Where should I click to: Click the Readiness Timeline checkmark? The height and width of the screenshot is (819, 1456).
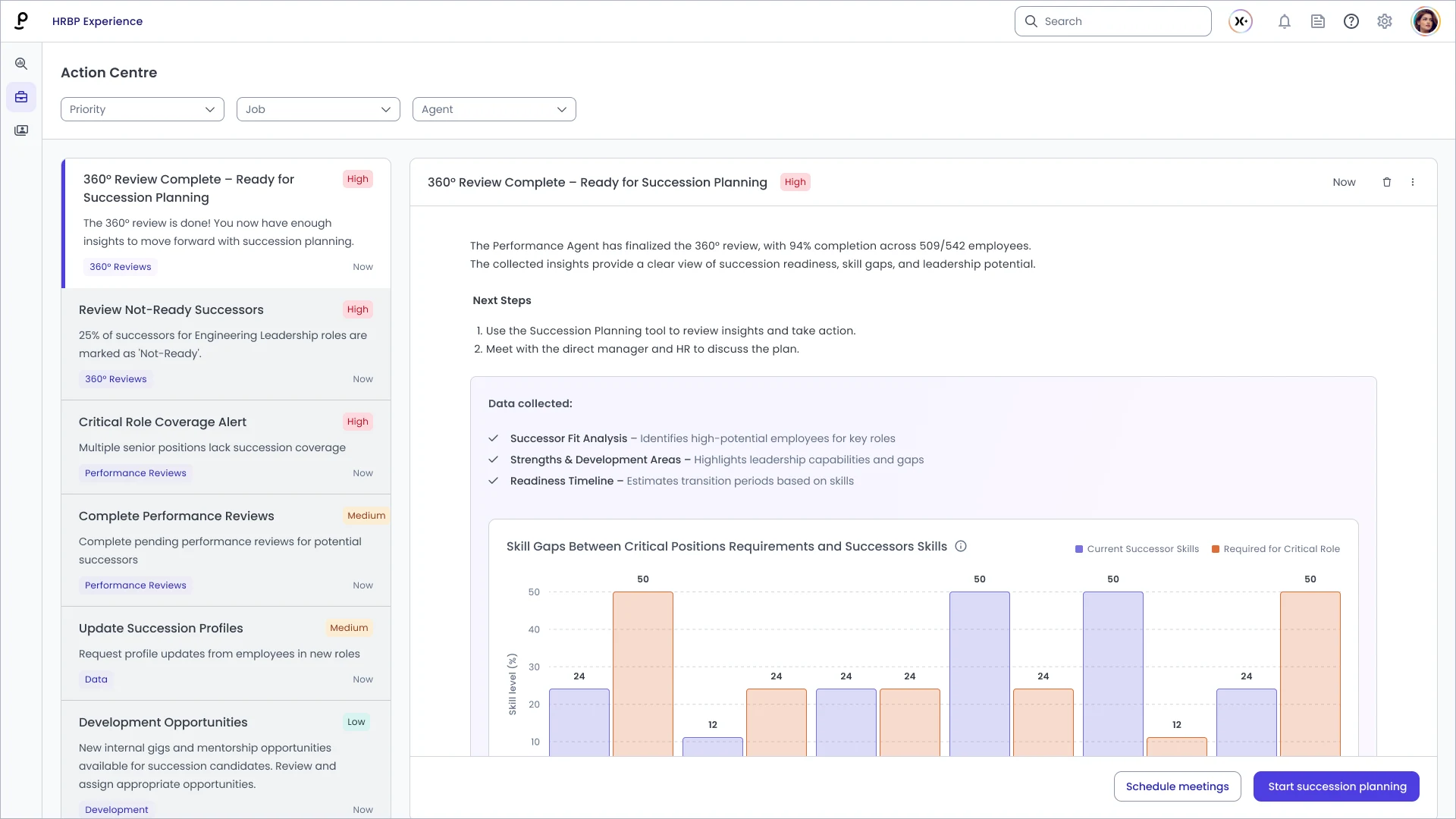click(x=494, y=481)
